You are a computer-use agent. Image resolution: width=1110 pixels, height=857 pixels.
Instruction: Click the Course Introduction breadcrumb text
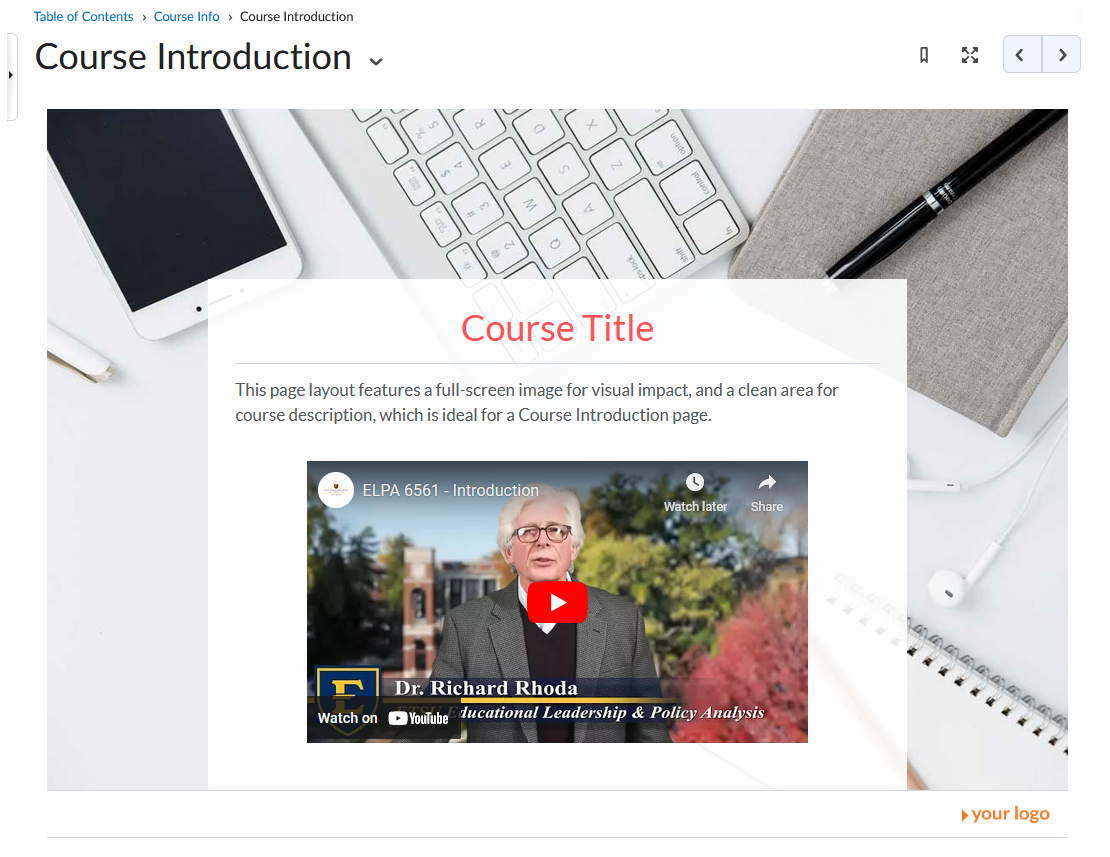click(x=297, y=16)
